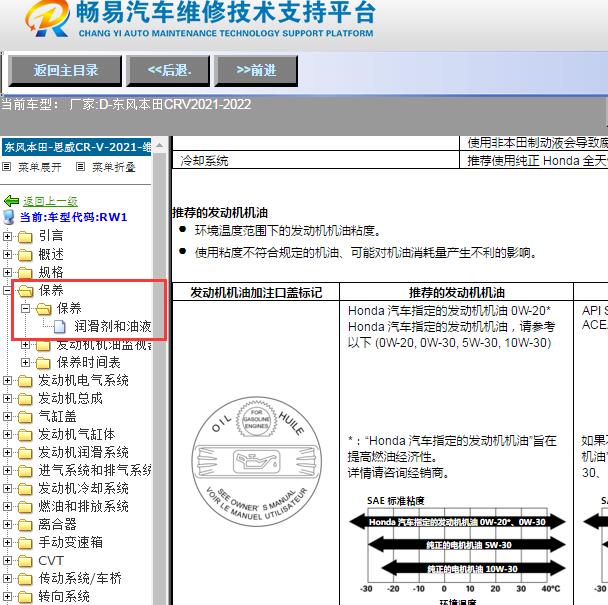
Task: Click the 发动机气缸体 folder icon
Action: point(25,435)
